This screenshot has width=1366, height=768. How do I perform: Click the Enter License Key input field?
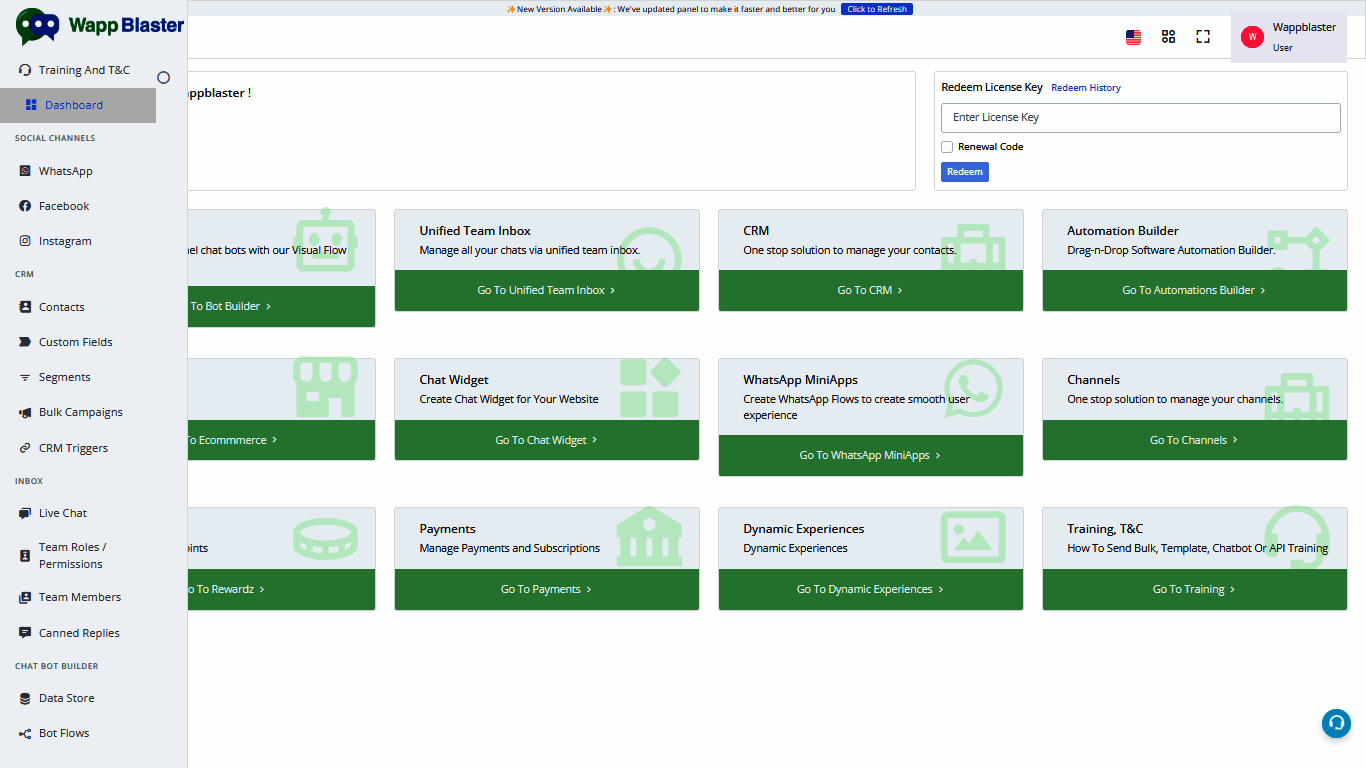(1140, 117)
